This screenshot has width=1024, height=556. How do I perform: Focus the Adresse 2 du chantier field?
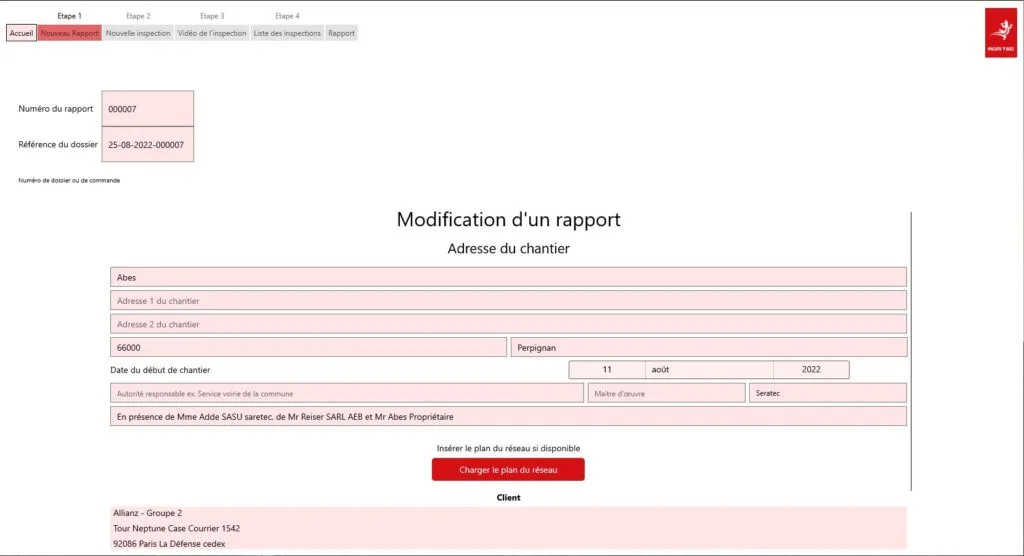(x=508, y=324)
